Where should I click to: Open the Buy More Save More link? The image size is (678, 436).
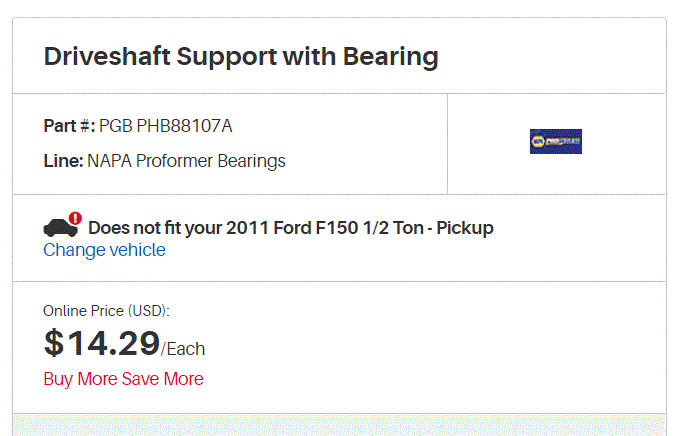123,379
